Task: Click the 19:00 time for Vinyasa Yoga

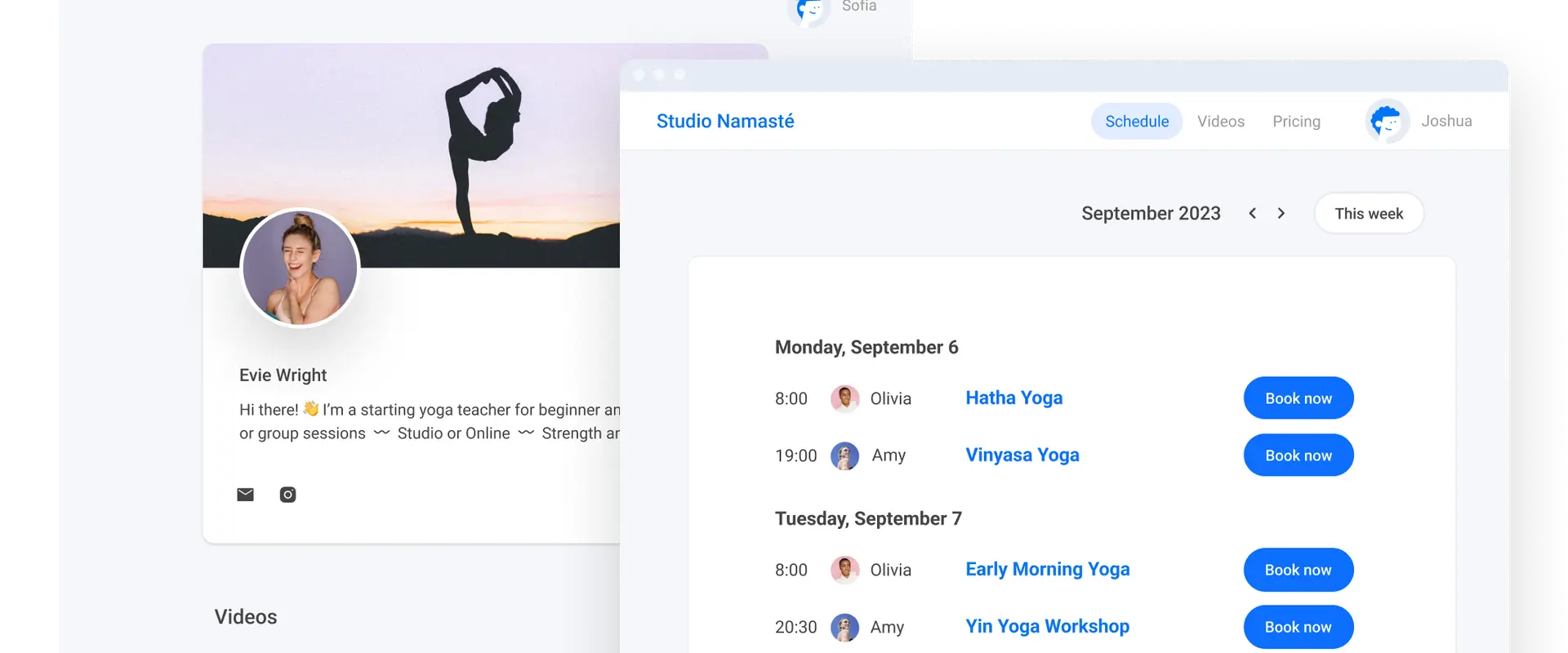Action: [796, 455]
